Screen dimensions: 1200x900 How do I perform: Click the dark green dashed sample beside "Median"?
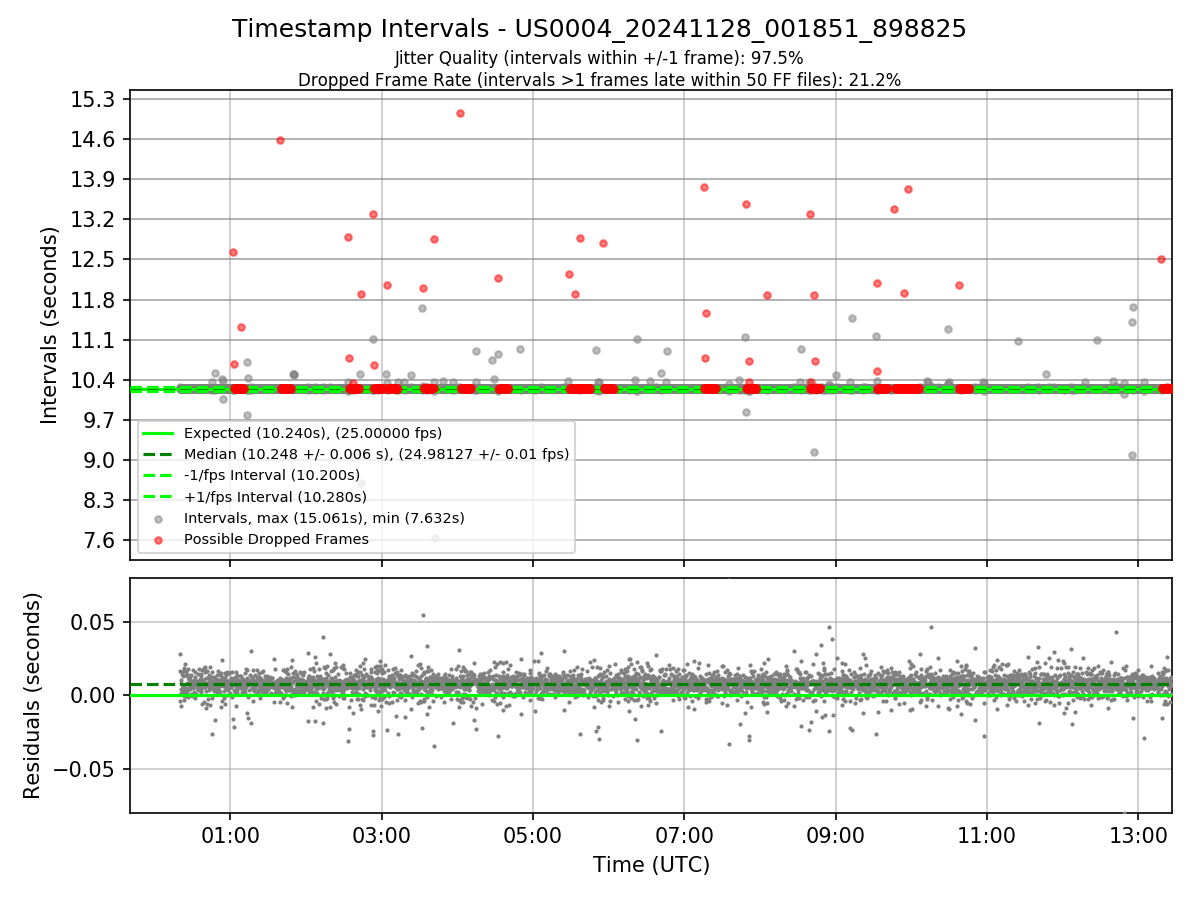pos(158,454)
